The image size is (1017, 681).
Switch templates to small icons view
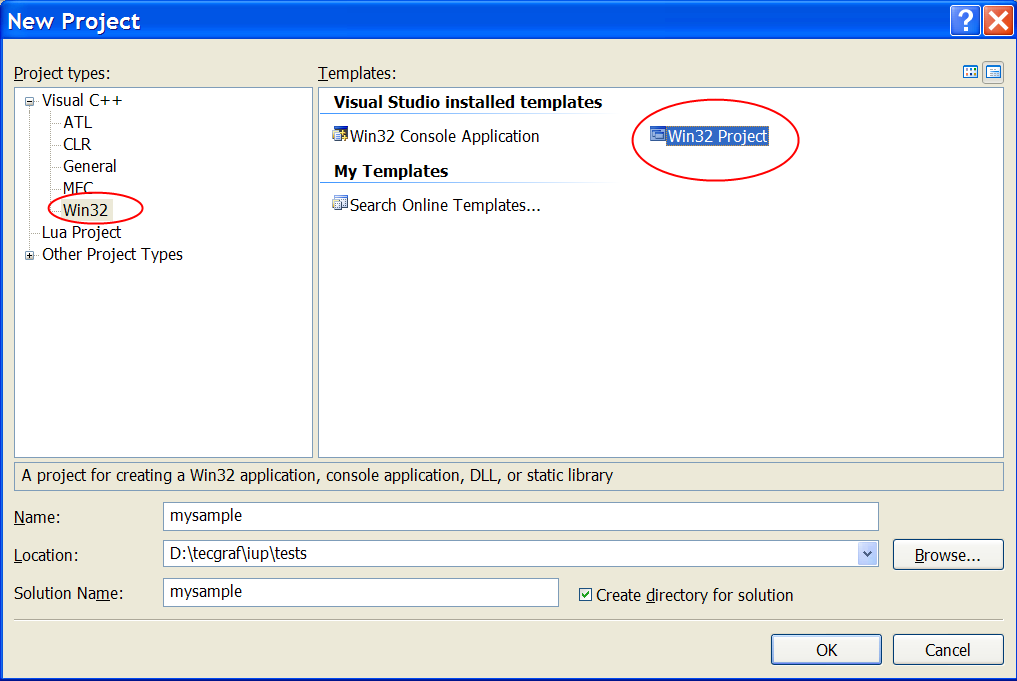click(x=993, y=72)
